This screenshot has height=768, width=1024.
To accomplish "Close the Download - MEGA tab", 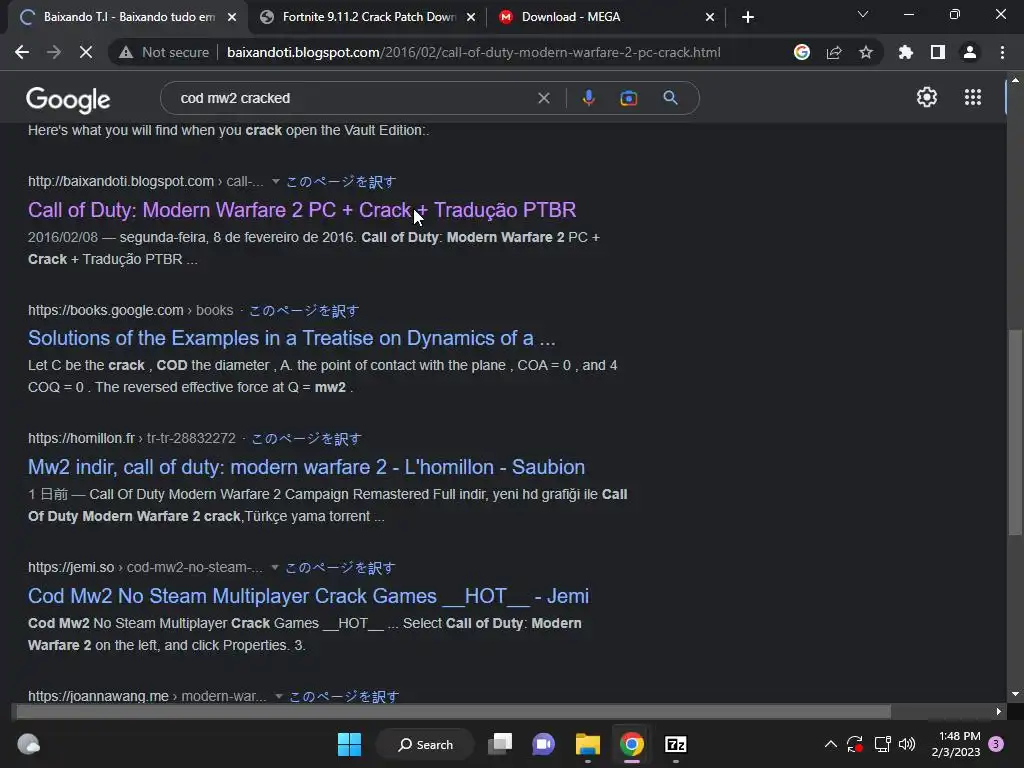I will click(710, 17).
